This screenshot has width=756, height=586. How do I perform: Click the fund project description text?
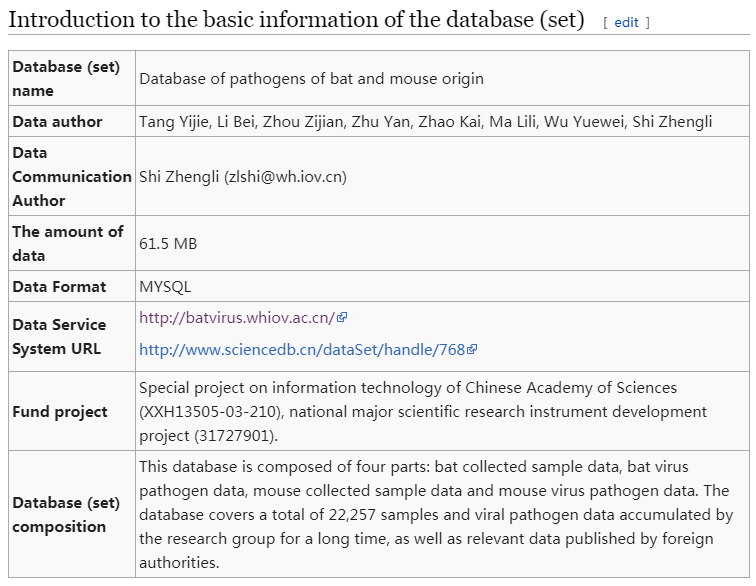pos(423,411)
